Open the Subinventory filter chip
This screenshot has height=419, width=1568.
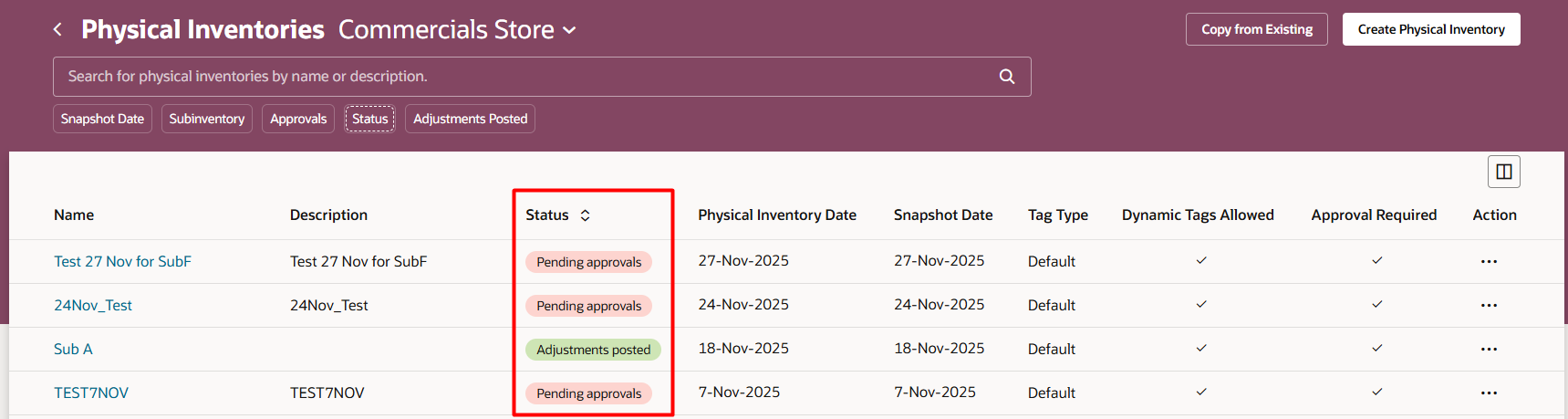(x=207, y=119)
